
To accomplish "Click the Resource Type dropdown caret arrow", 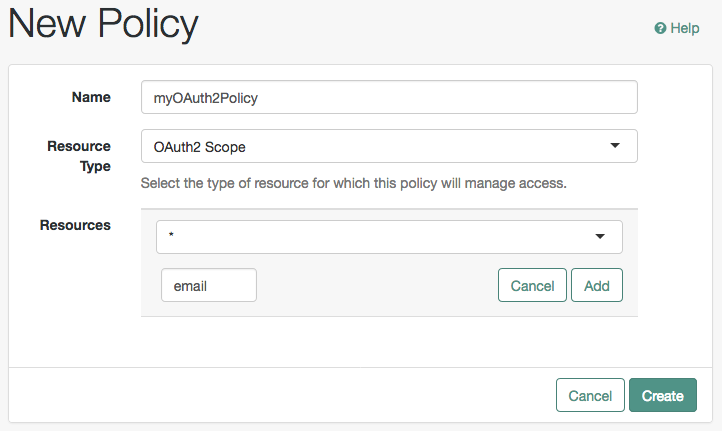I will click(x=615, y=146).
